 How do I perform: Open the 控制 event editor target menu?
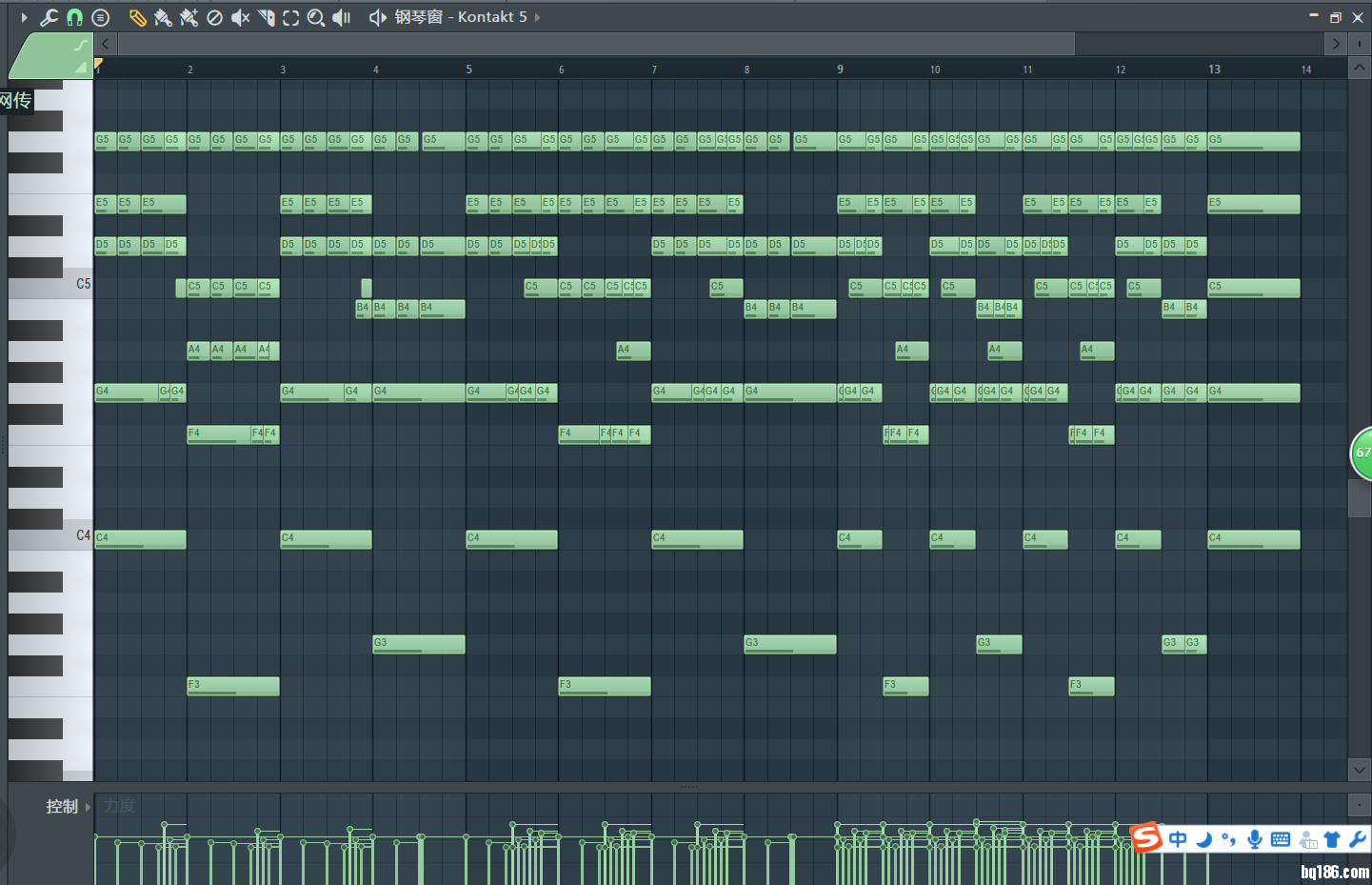click(x=69, y=807)
